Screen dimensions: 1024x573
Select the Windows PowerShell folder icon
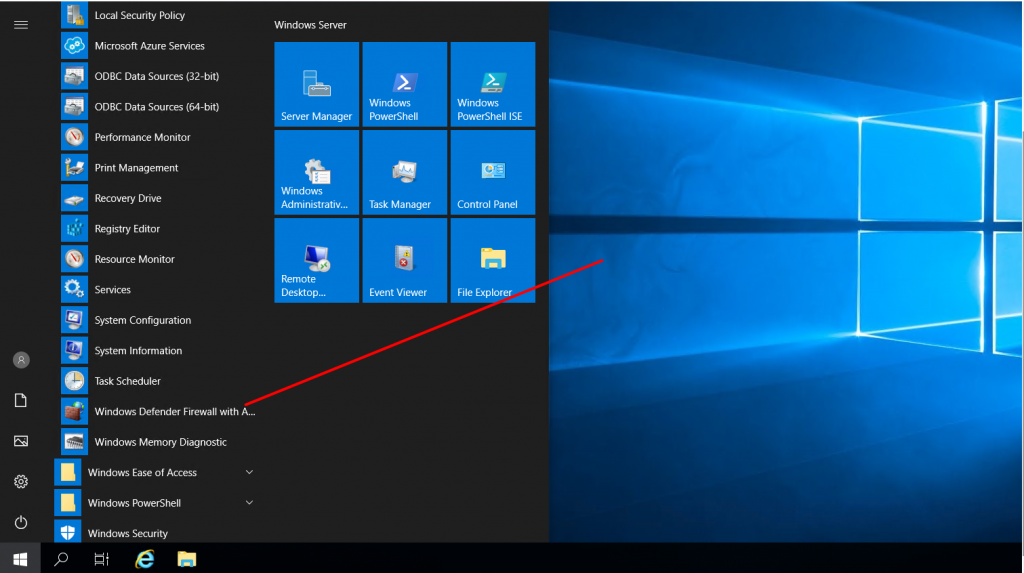coord(68,502)
